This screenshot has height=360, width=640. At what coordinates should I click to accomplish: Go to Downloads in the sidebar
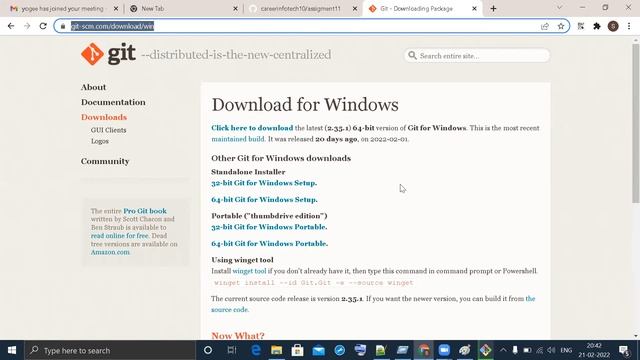pos(104,117)
